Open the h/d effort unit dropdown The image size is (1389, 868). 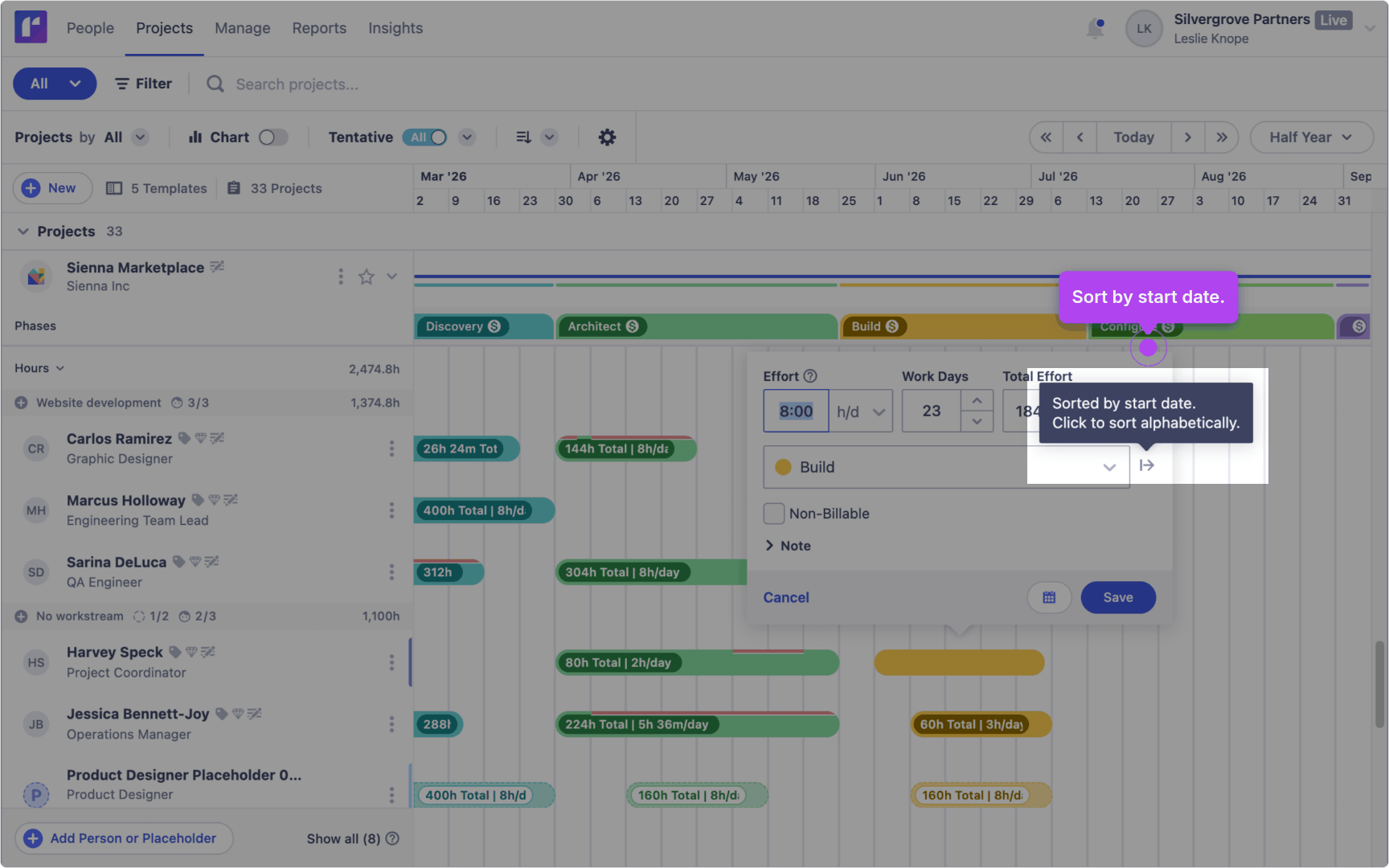coord(860,411)
